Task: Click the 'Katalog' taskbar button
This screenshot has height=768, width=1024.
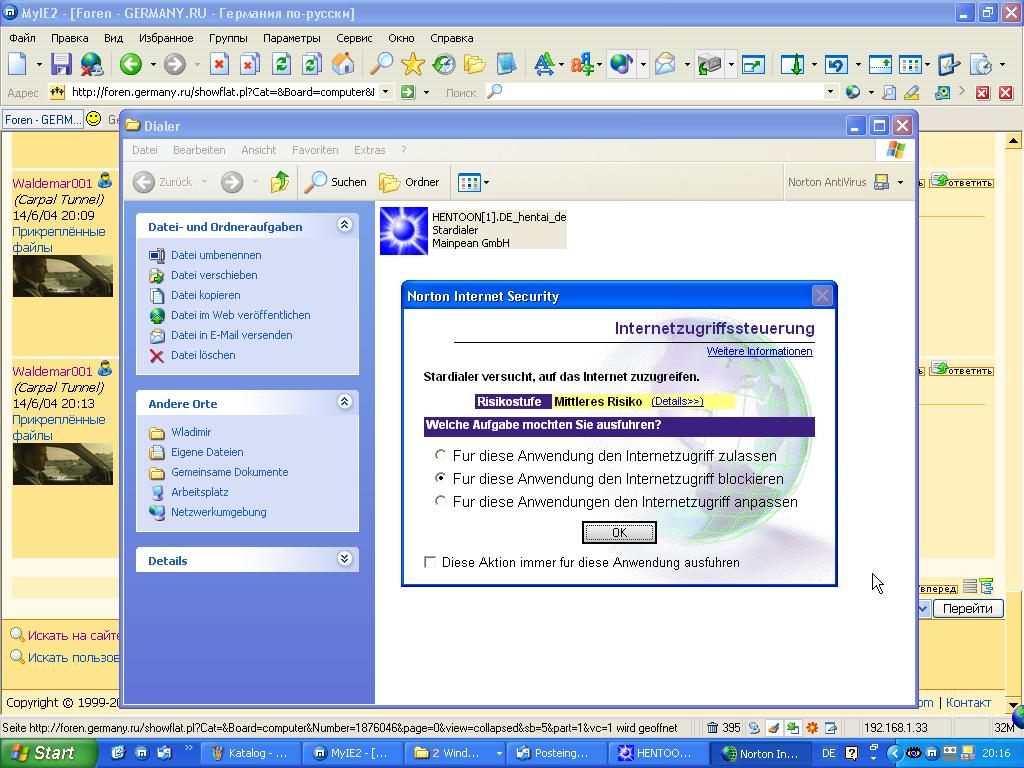Action: 250,754
